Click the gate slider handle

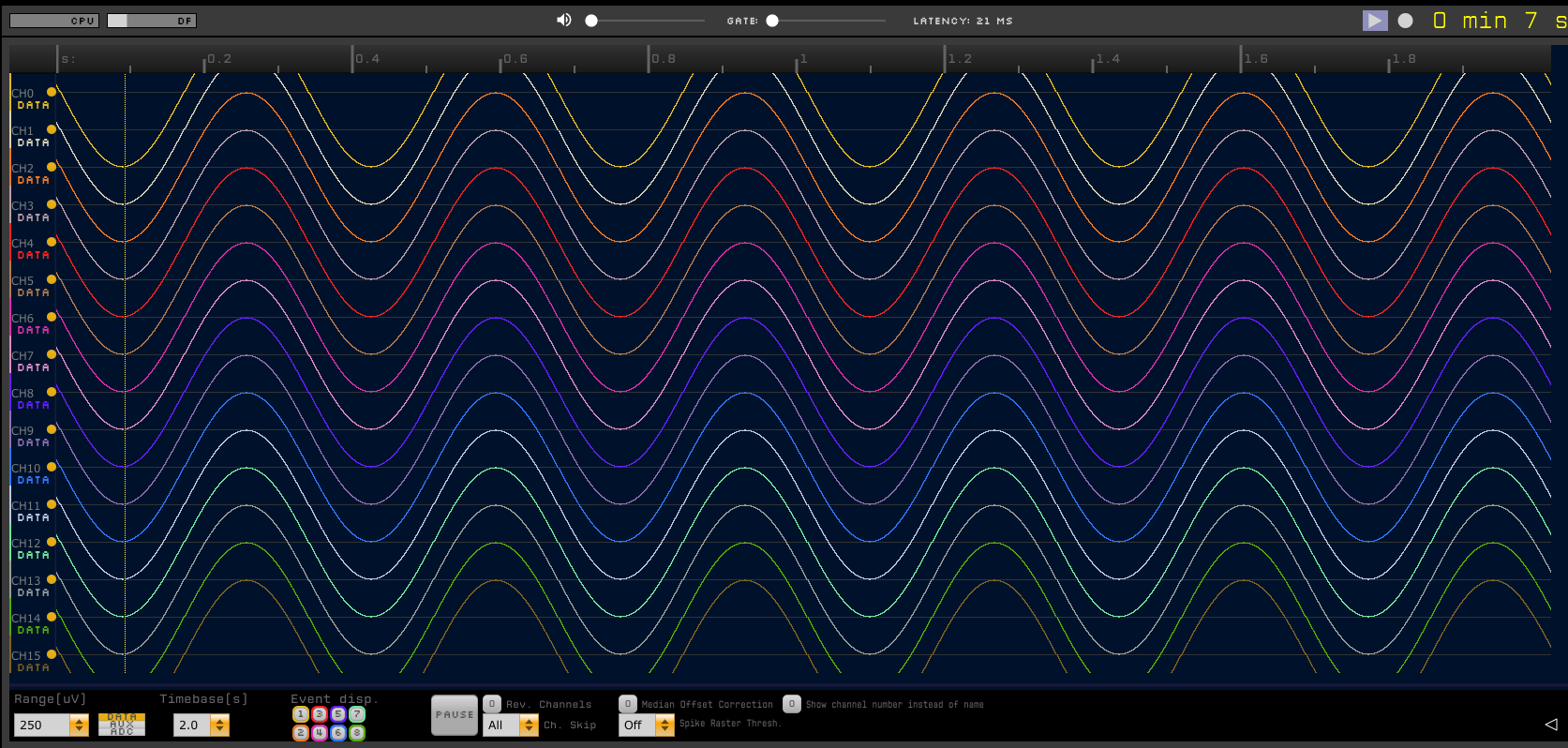[x=772, y=21]
